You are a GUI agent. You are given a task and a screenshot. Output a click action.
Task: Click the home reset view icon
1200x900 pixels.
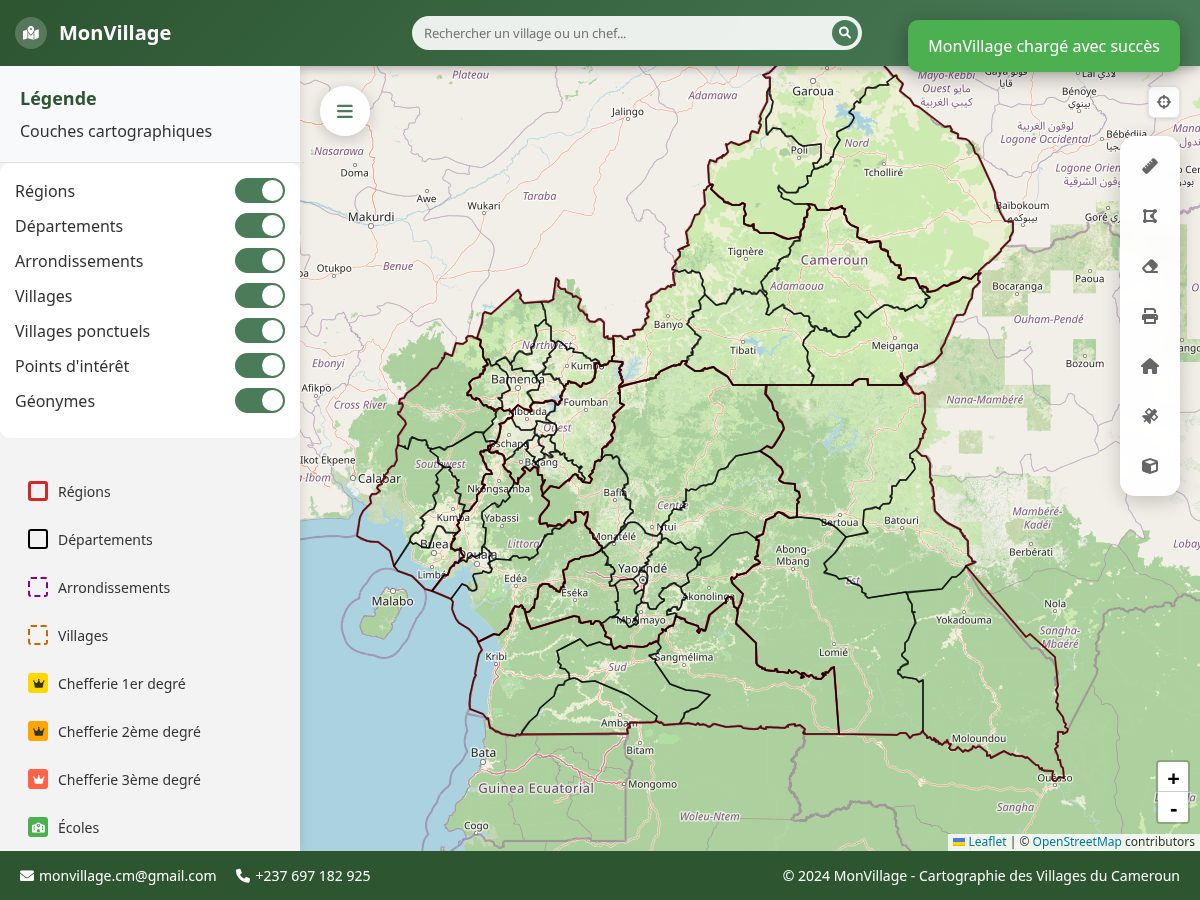point(1150,366)
